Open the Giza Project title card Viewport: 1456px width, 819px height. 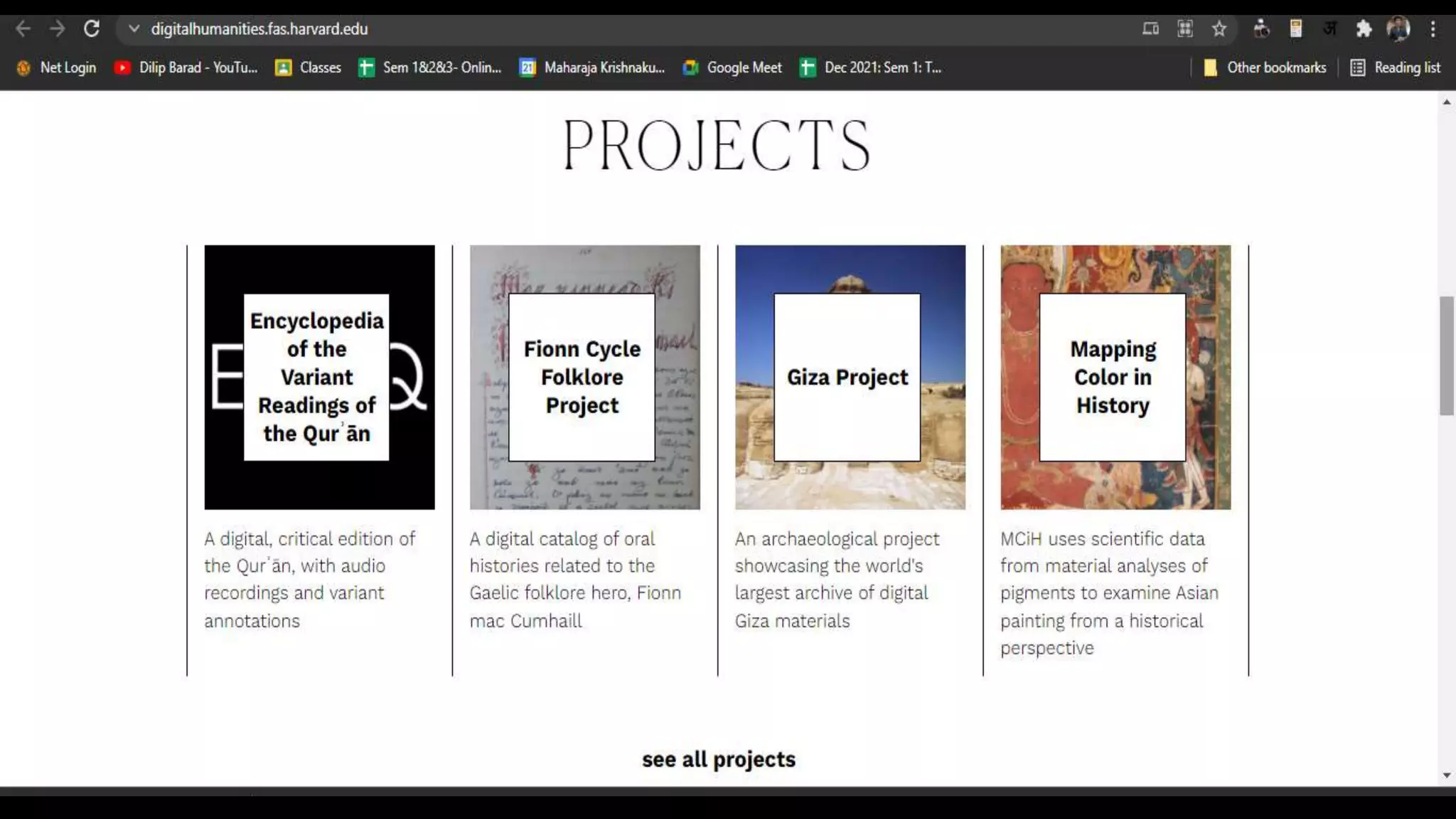coord(847,377)
